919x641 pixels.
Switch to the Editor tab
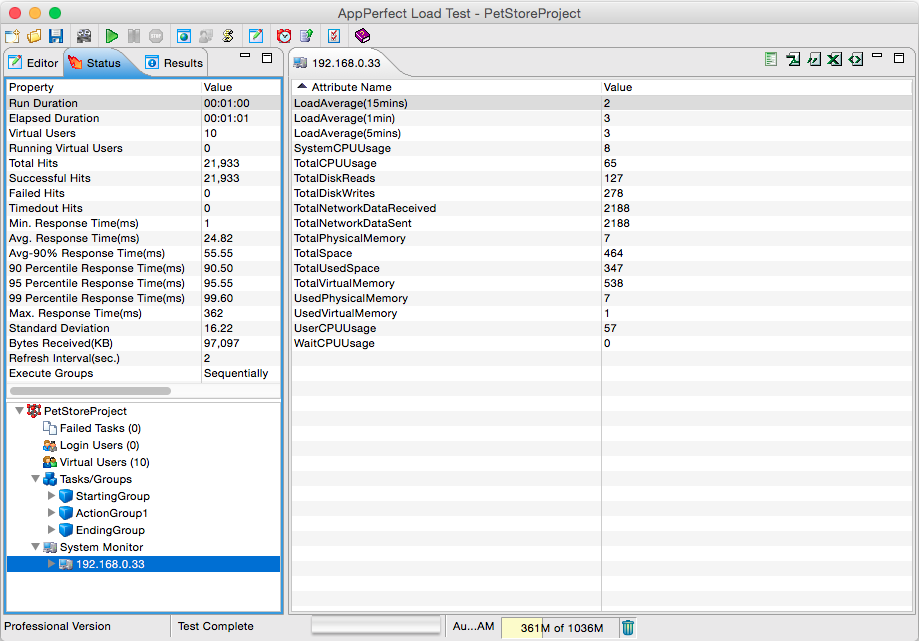(33, 63)
